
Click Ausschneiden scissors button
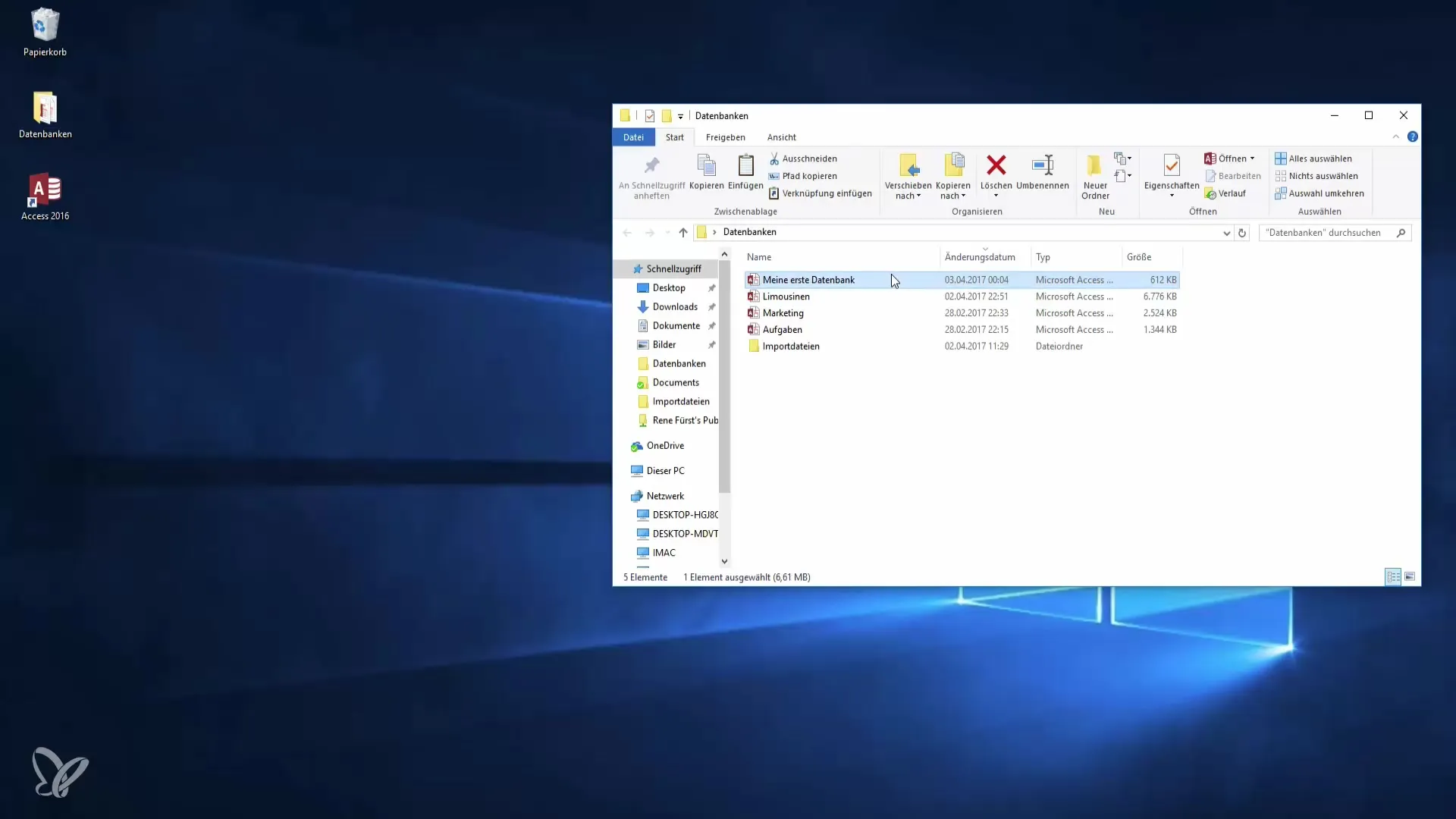(803, 158)
